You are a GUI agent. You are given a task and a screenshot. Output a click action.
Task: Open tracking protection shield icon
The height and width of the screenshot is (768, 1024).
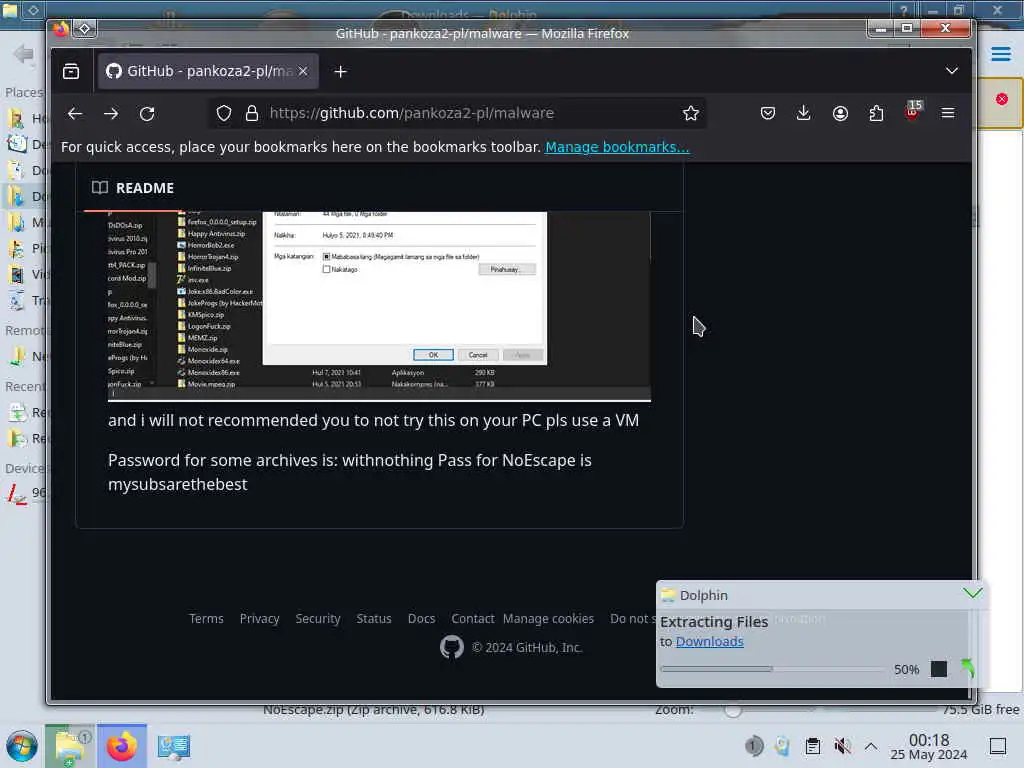coord(224,113)
